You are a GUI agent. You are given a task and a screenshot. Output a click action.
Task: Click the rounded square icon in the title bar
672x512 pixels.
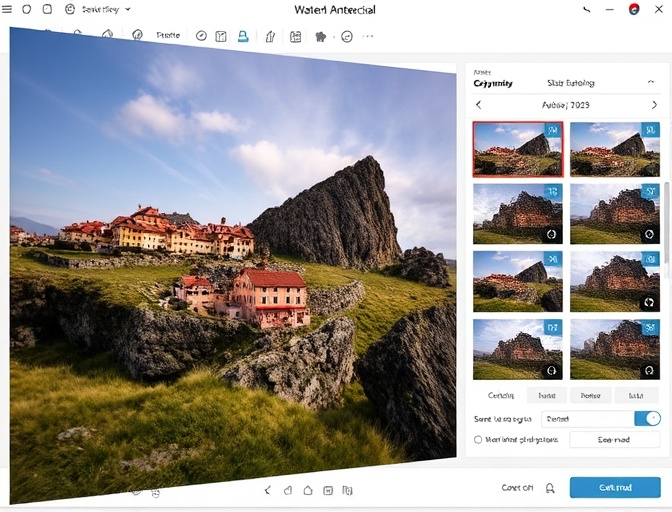(x=47, y=9)
